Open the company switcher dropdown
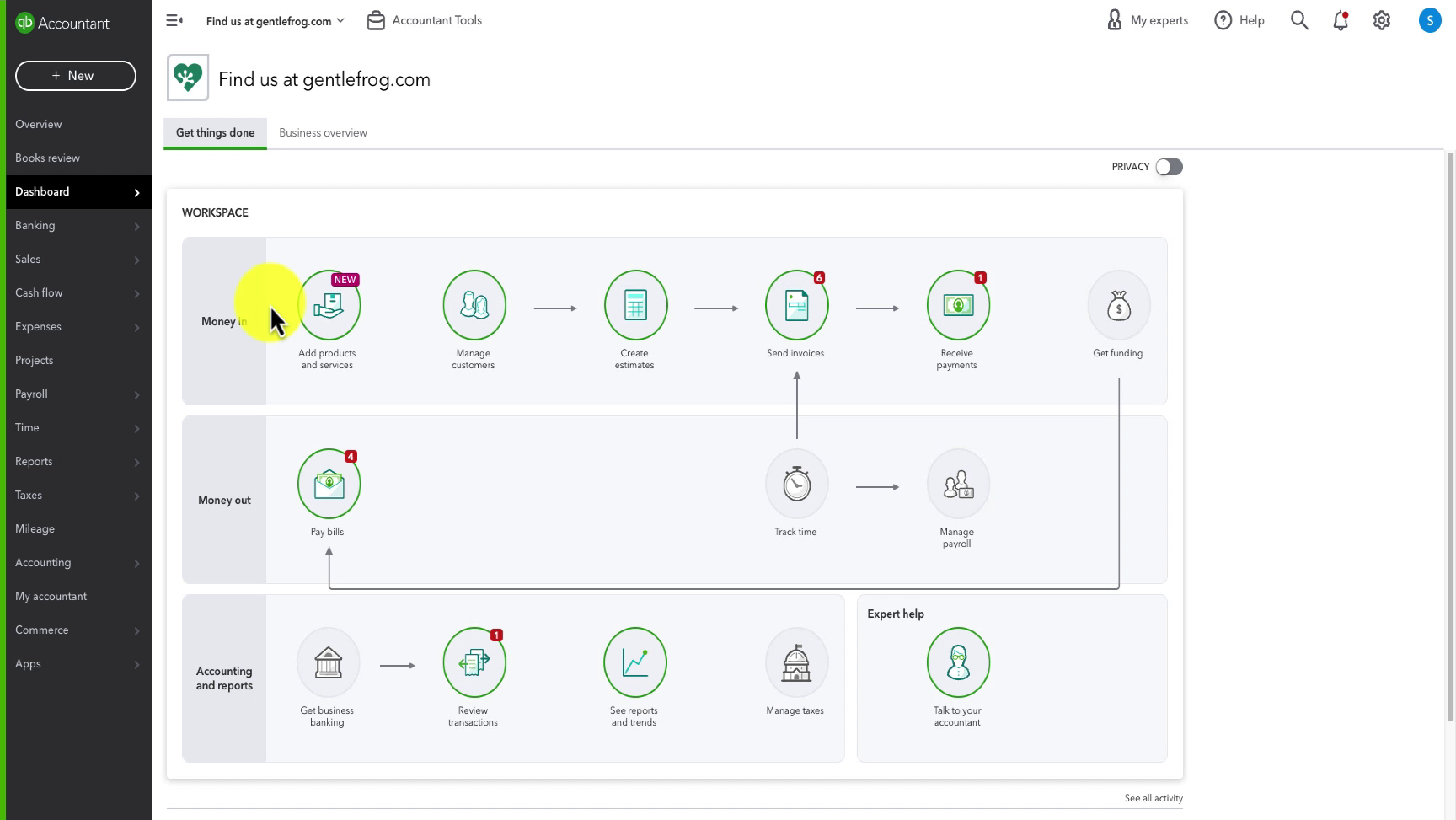 pos(276,21)
